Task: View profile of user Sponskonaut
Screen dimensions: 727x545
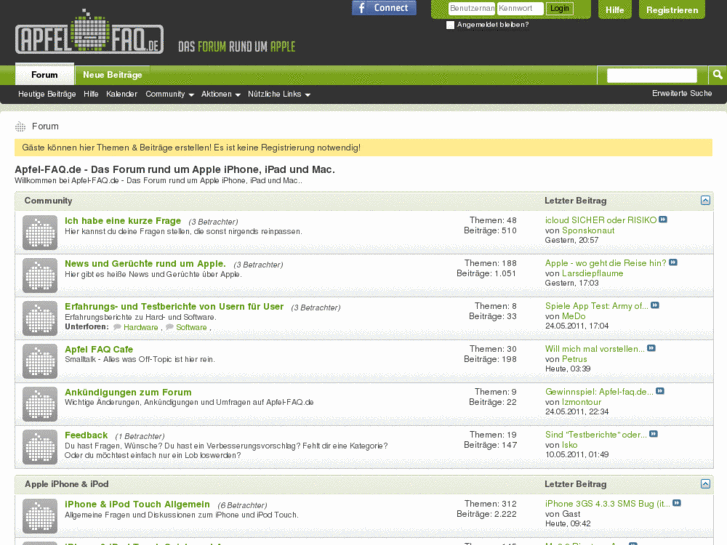Action: (x=588, y=231)
